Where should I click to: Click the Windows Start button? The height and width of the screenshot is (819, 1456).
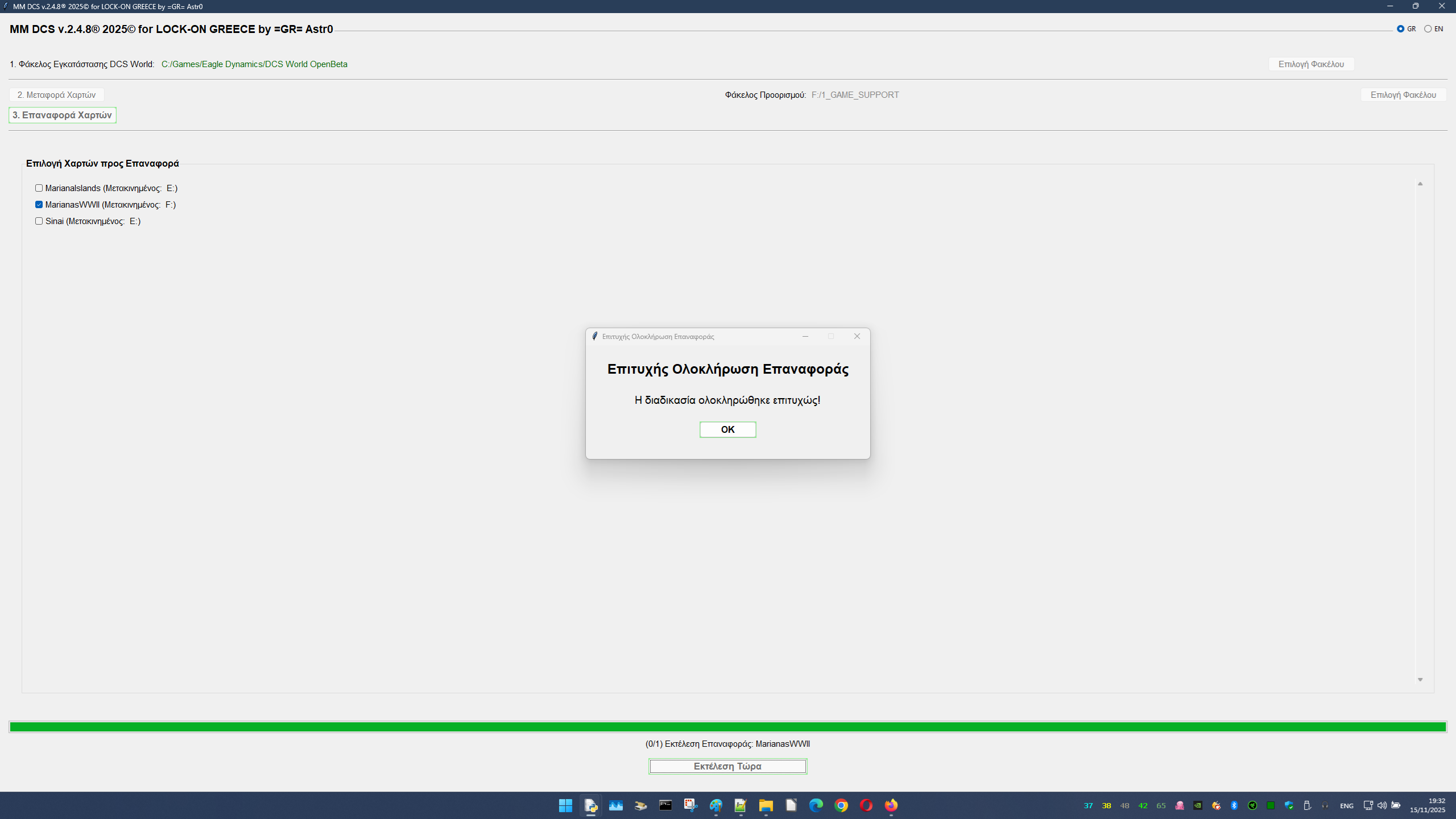coord(565,805)
